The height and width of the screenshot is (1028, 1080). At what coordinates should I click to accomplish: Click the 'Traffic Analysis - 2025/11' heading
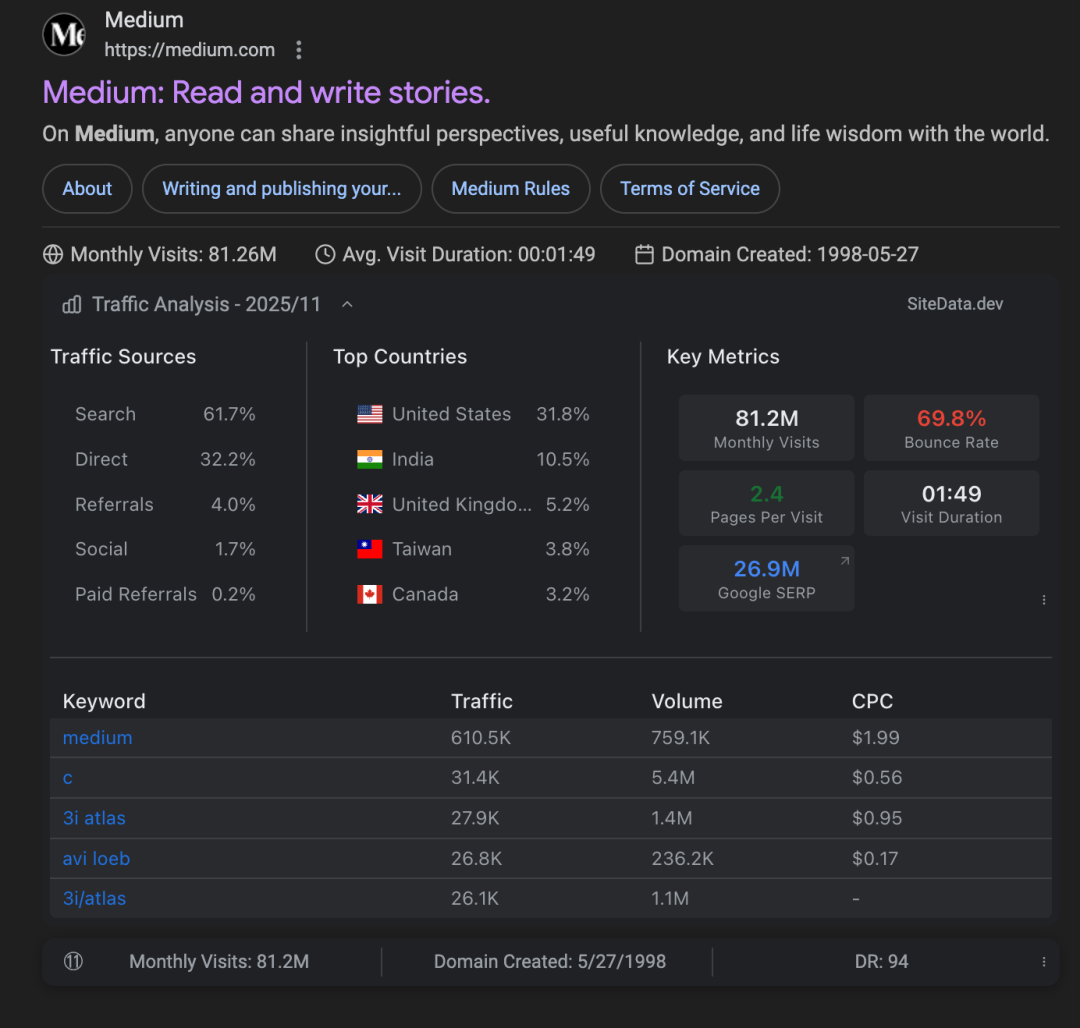207,304
